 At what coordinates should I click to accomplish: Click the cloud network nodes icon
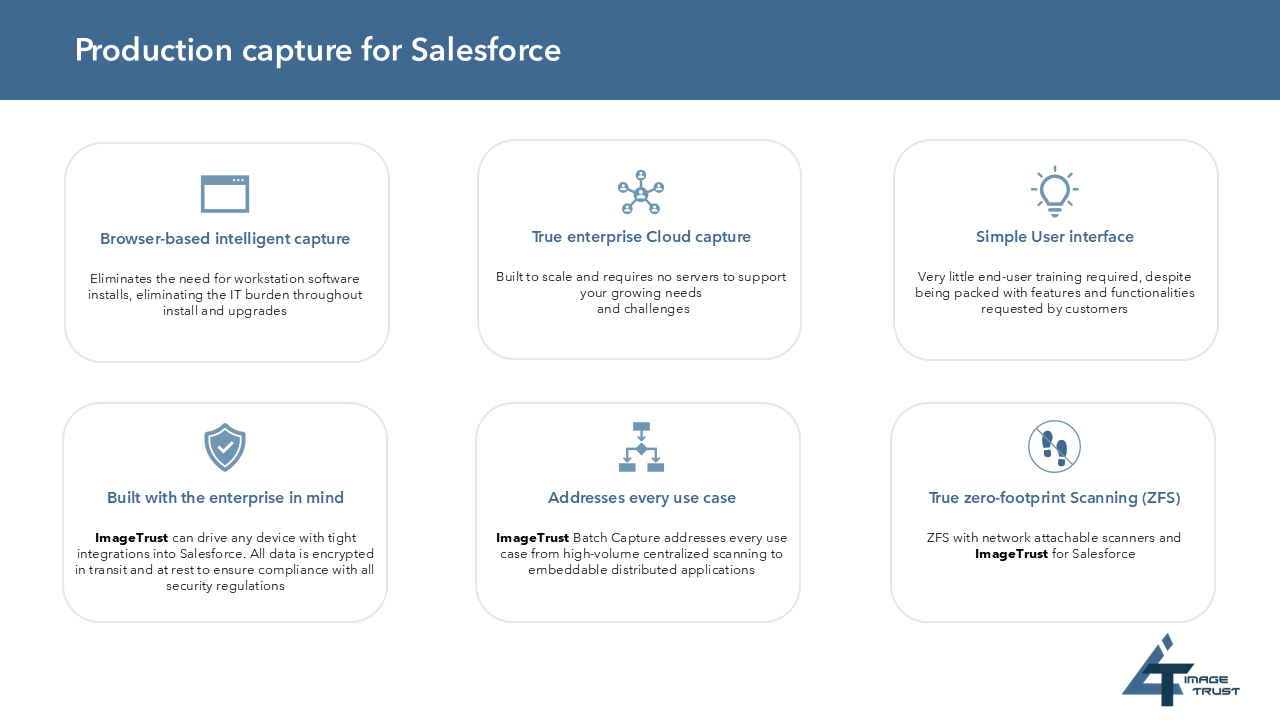coord(640,192)
